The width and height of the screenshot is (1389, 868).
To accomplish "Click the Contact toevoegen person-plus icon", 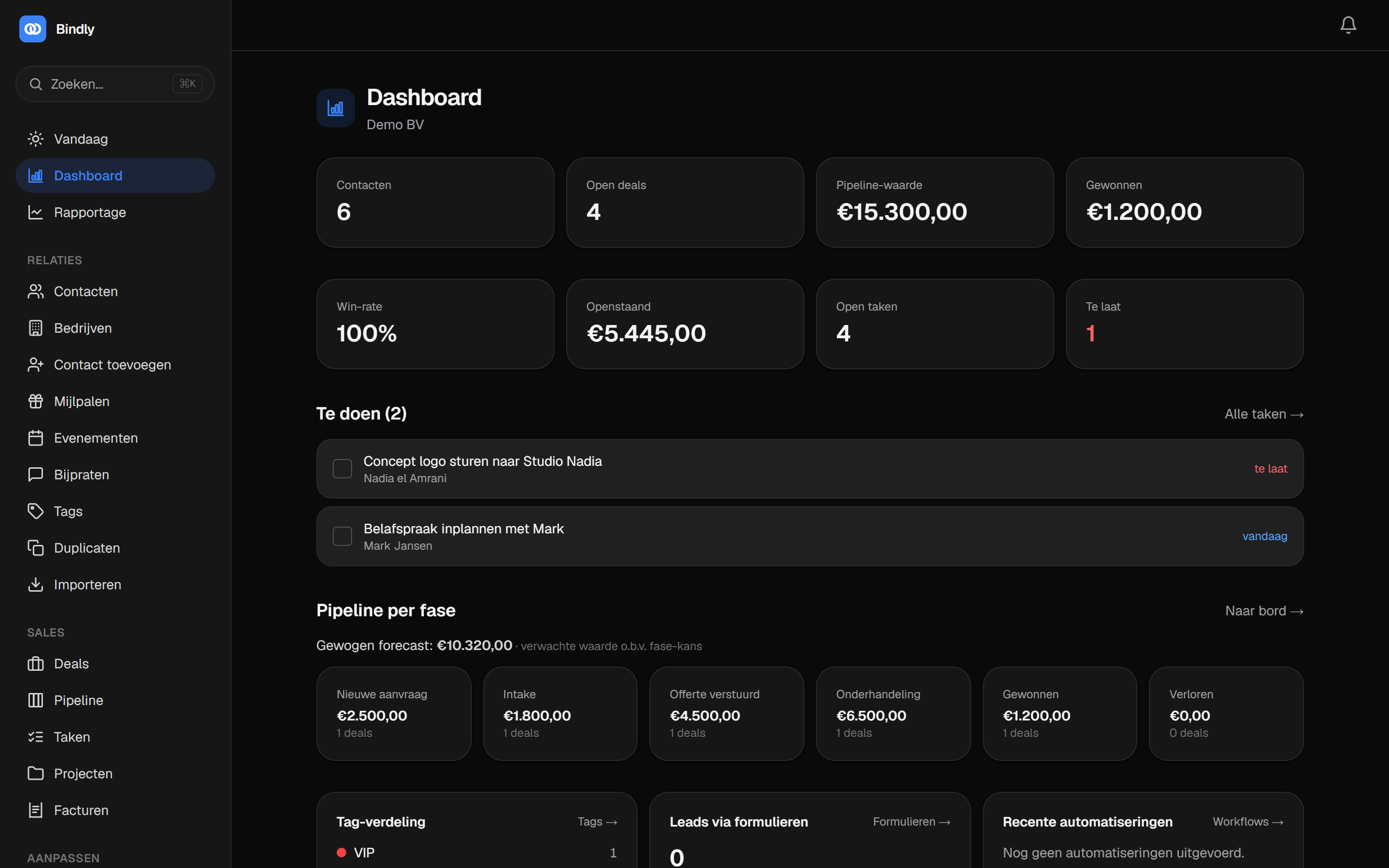I will pyautogui.click(x=36, y=365).
